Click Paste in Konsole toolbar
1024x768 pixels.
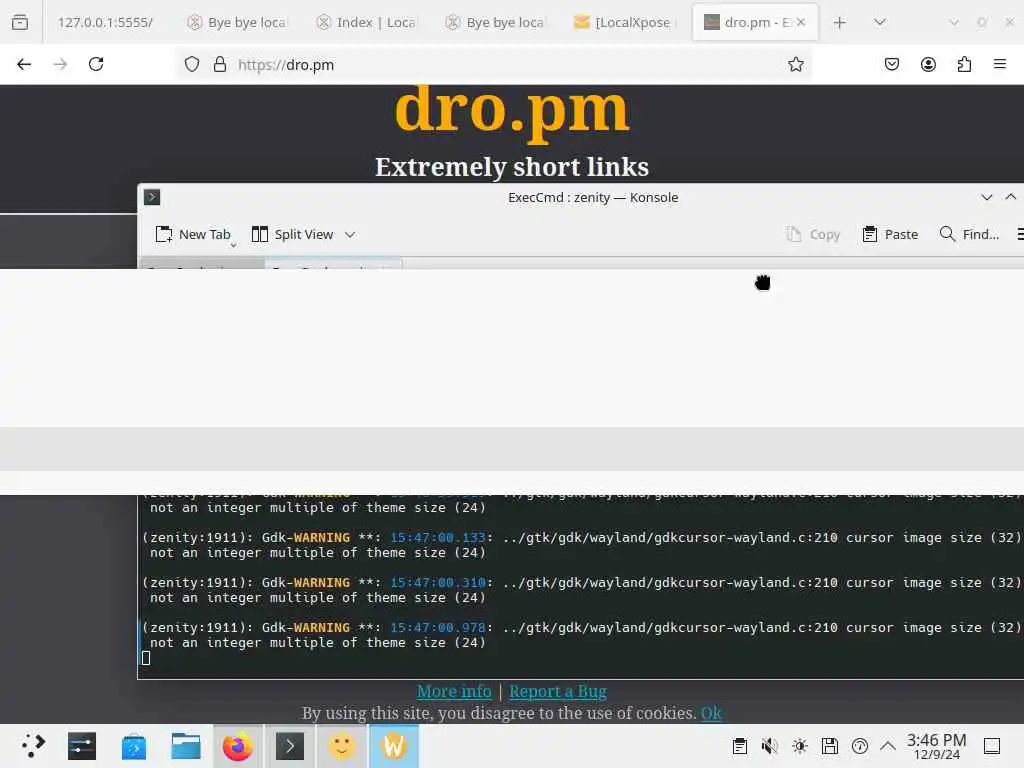[x=890, y=234]
